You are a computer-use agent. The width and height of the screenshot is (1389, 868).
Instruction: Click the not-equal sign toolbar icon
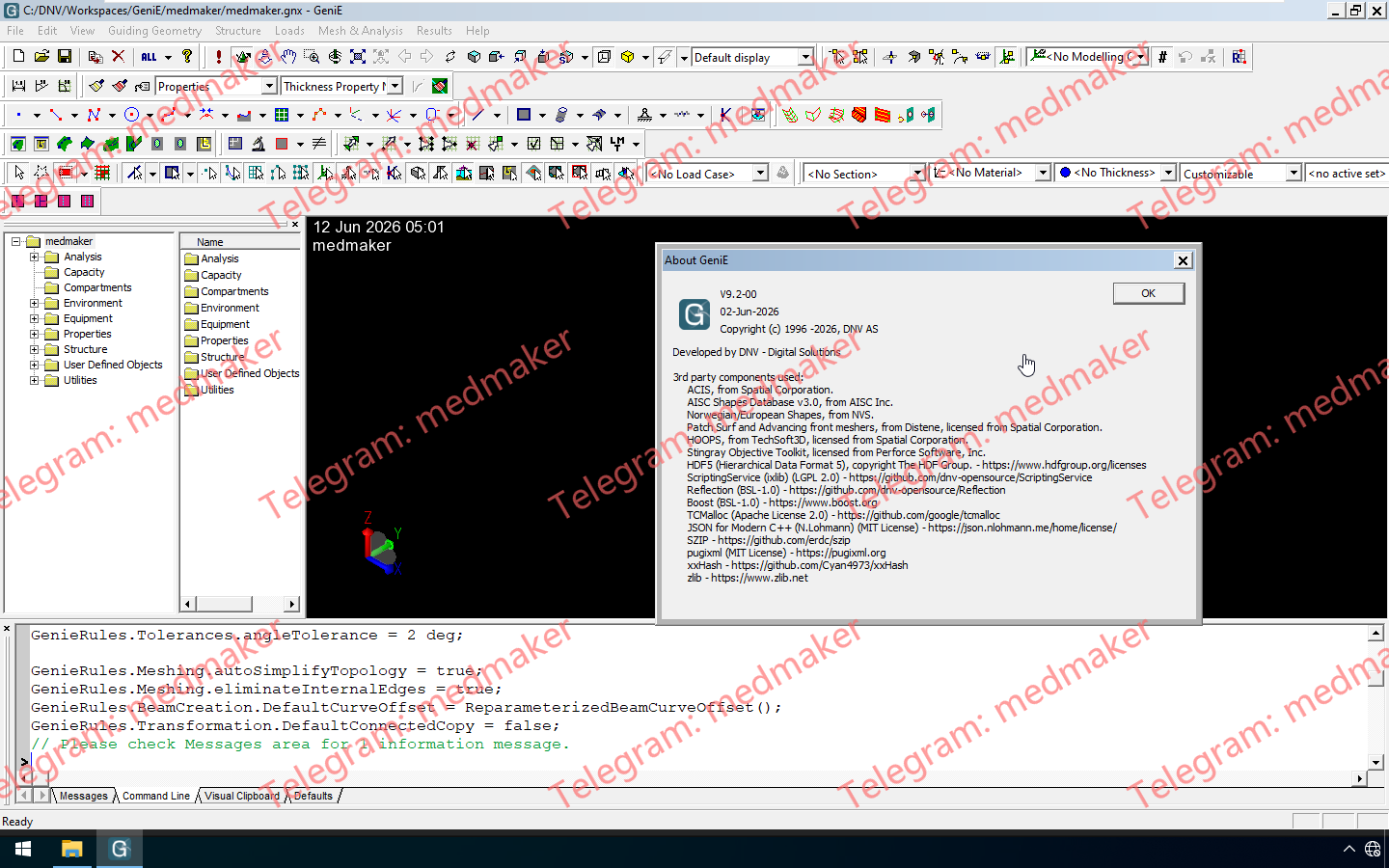pos(319,144)
